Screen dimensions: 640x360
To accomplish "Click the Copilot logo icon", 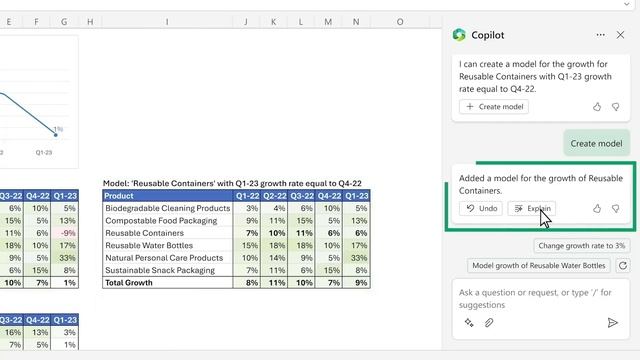I will click(x=459, y=35).
